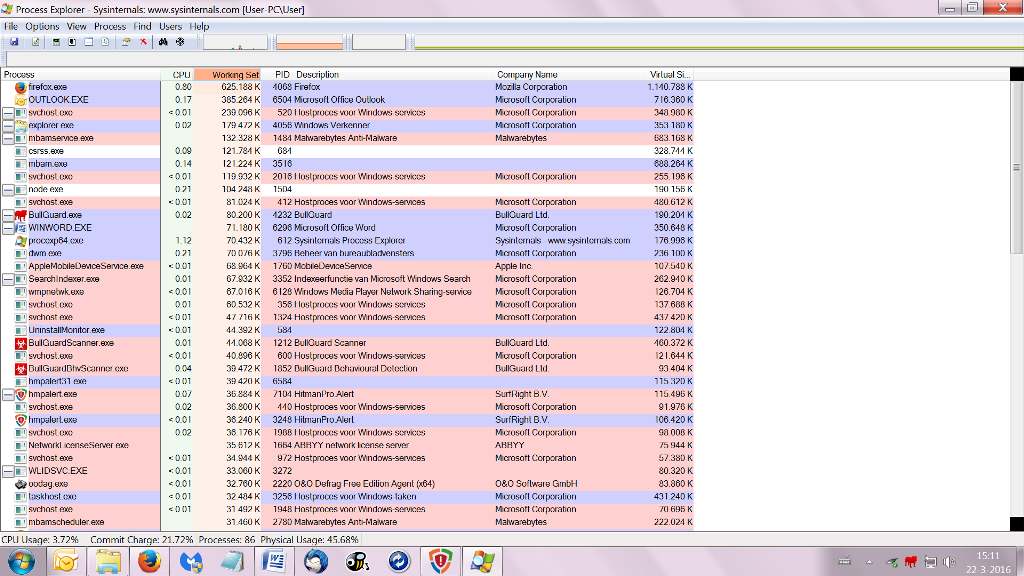This screenshot has height=576, width=1024.
Task: Open the Users menu
Action: point(170,27)
